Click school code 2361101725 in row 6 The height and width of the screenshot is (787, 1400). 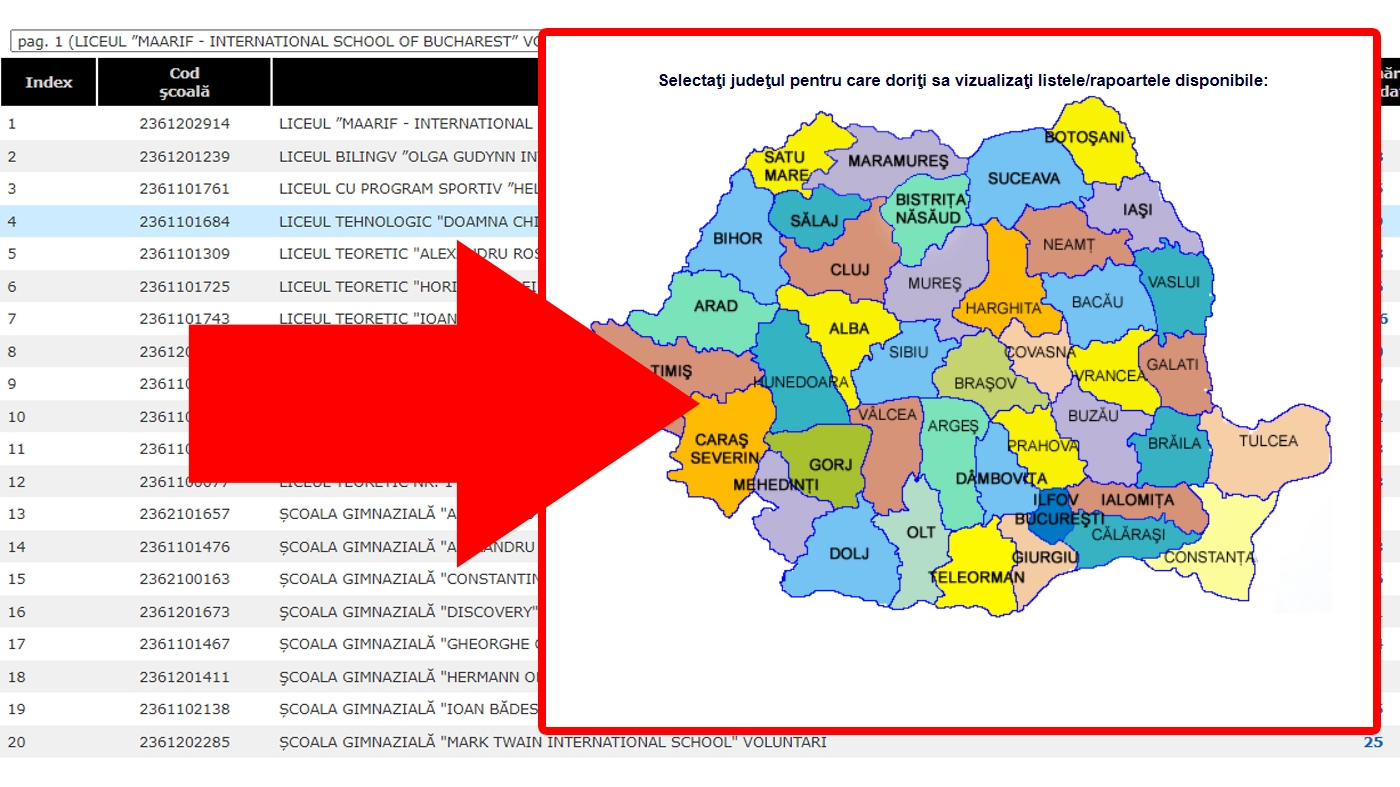click(184, 287)
